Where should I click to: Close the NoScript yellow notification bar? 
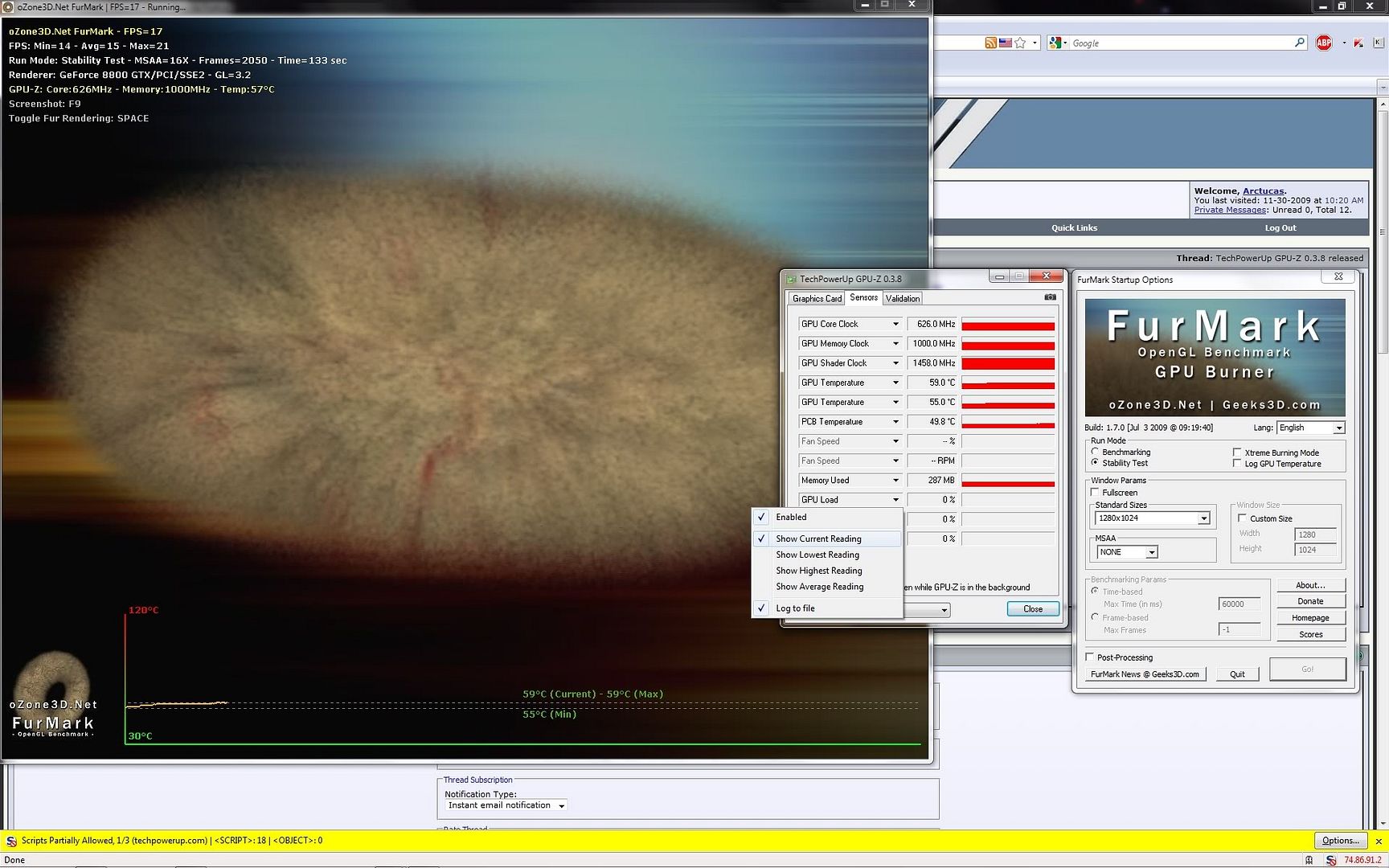pos(1379,841)
